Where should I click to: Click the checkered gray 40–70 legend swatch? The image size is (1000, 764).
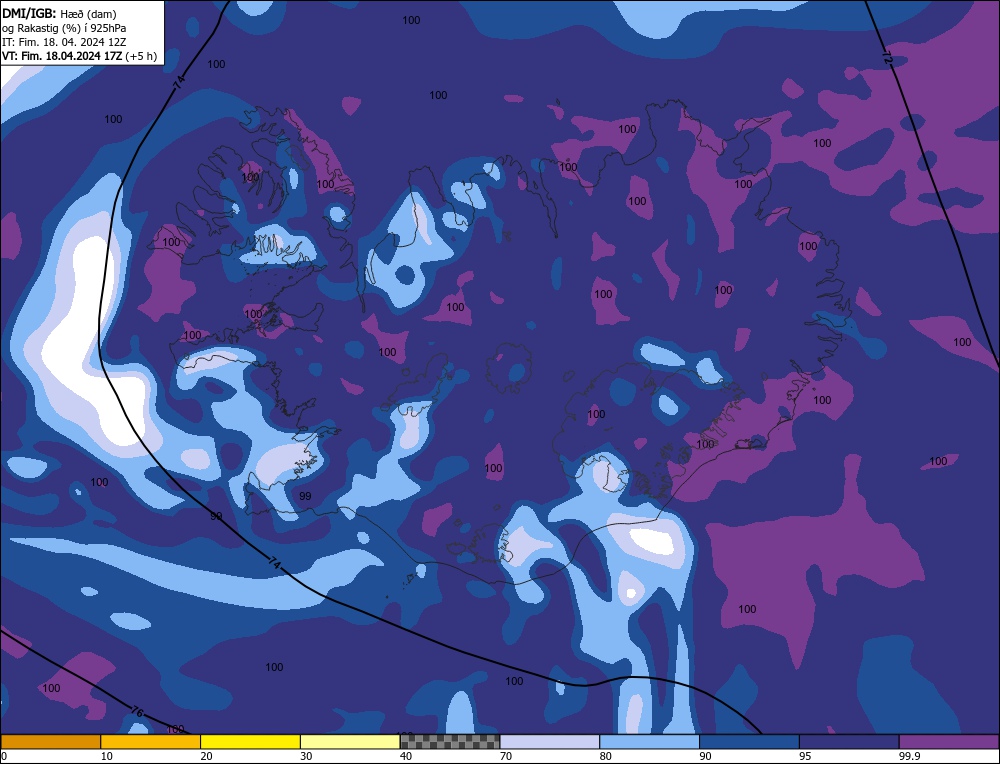click(x=450, y=741)
